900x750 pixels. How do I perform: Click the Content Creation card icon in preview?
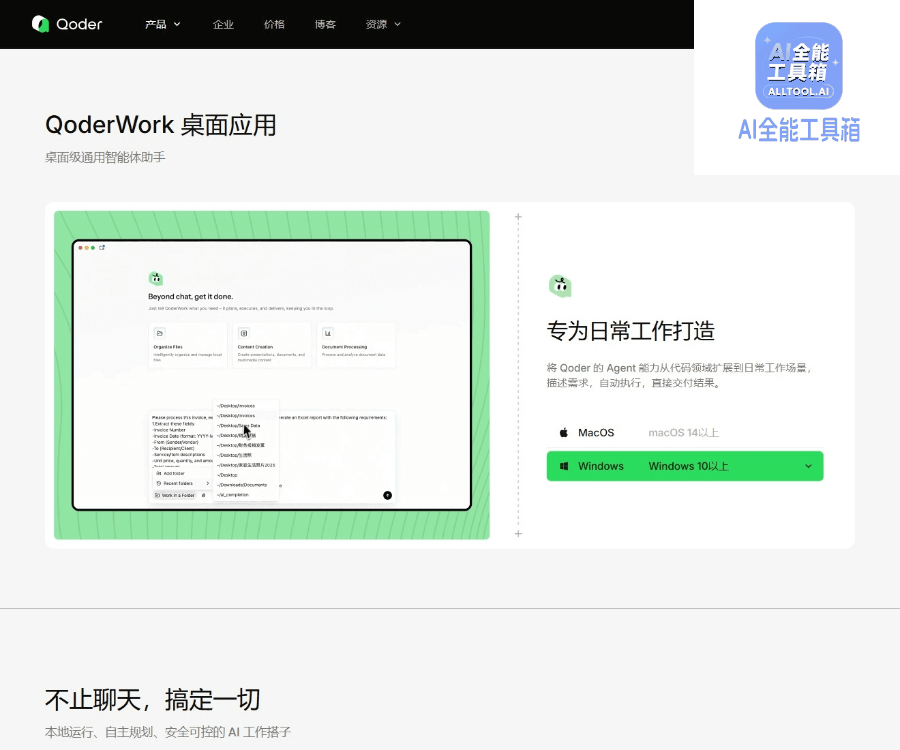coord(244,333)
